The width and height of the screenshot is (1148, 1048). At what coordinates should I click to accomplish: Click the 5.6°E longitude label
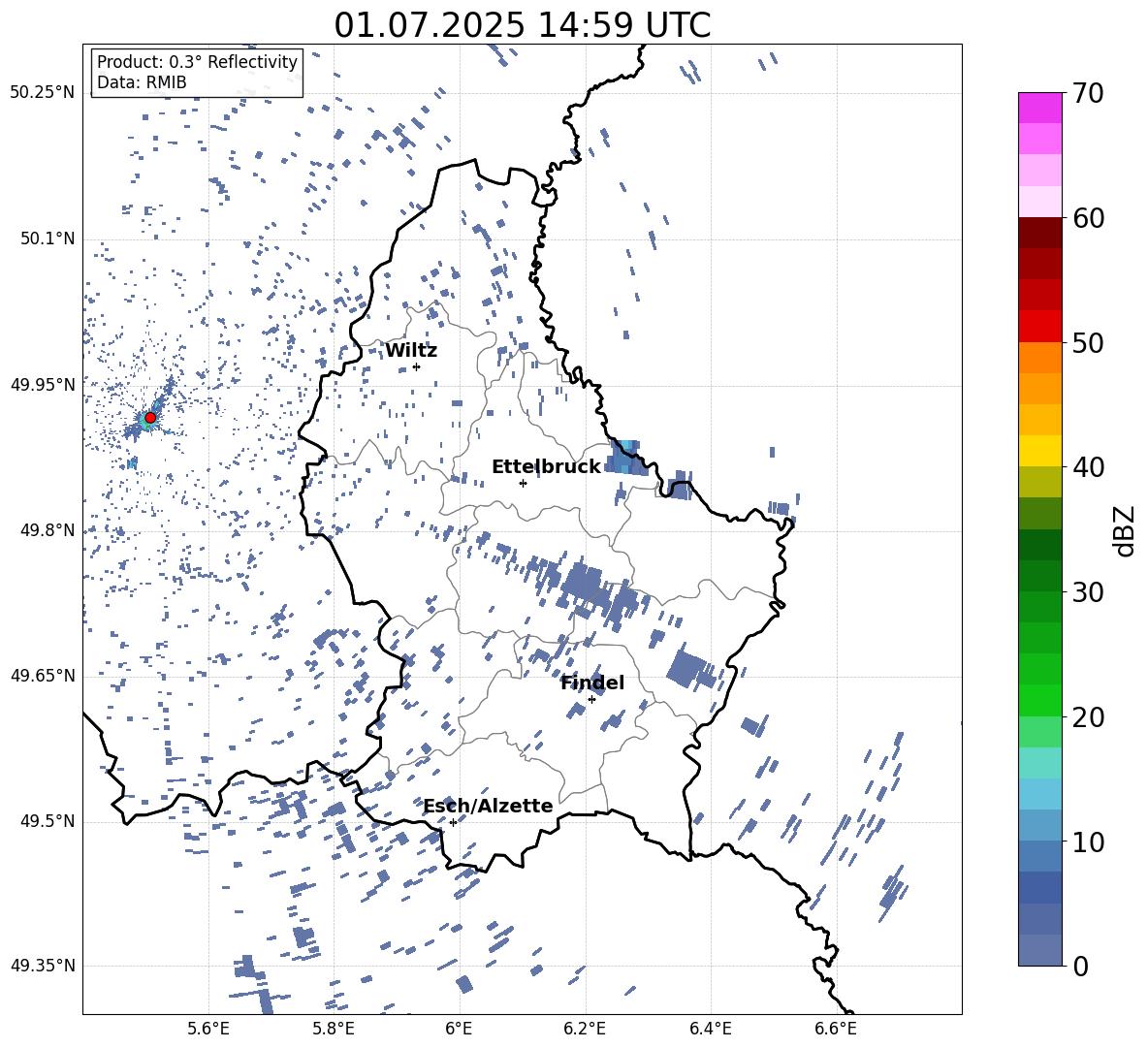[x=208, y=1029]
